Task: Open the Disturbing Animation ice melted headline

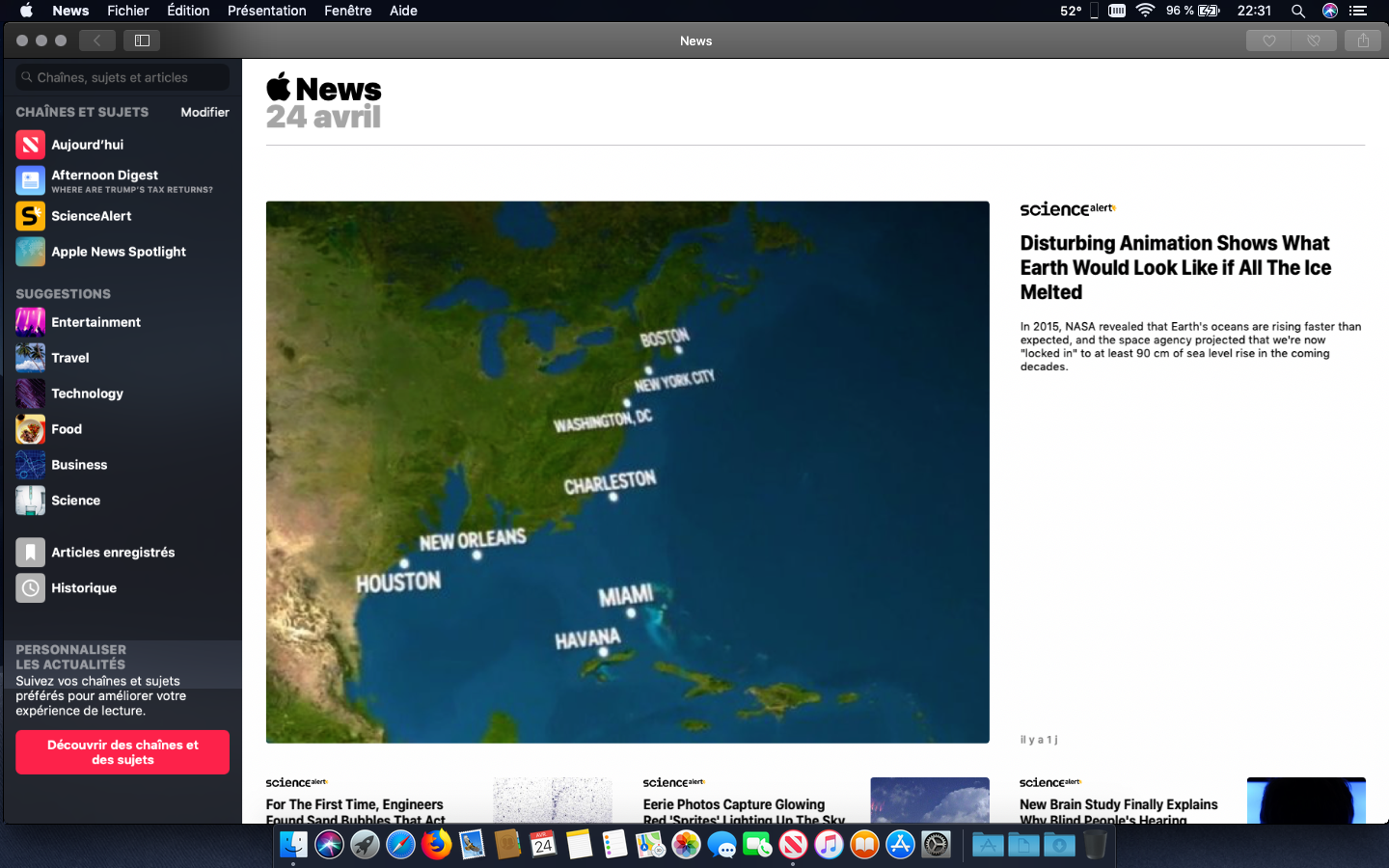Action: point(1176,267)
